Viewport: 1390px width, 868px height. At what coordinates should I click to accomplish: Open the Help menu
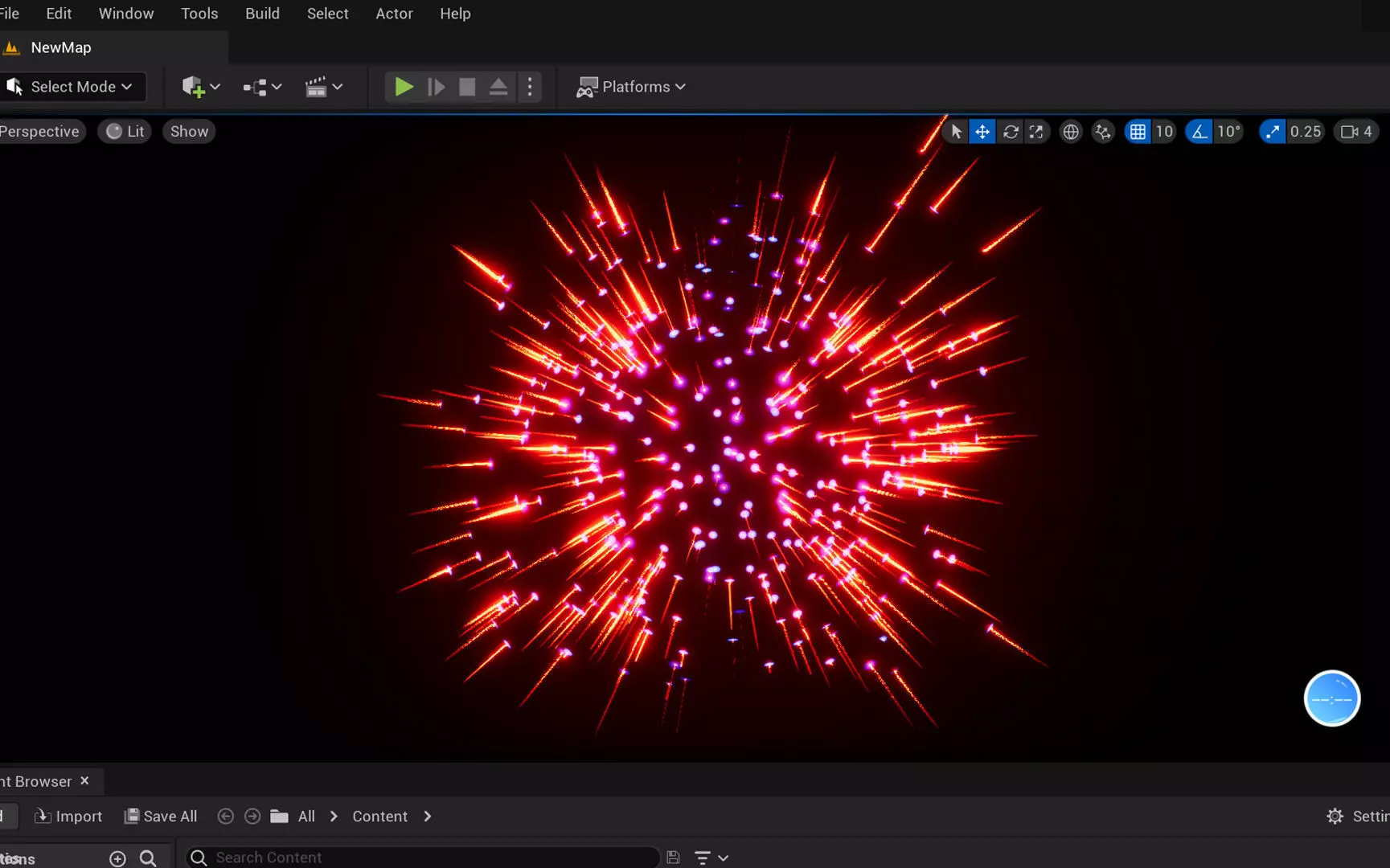coord(455,14)
